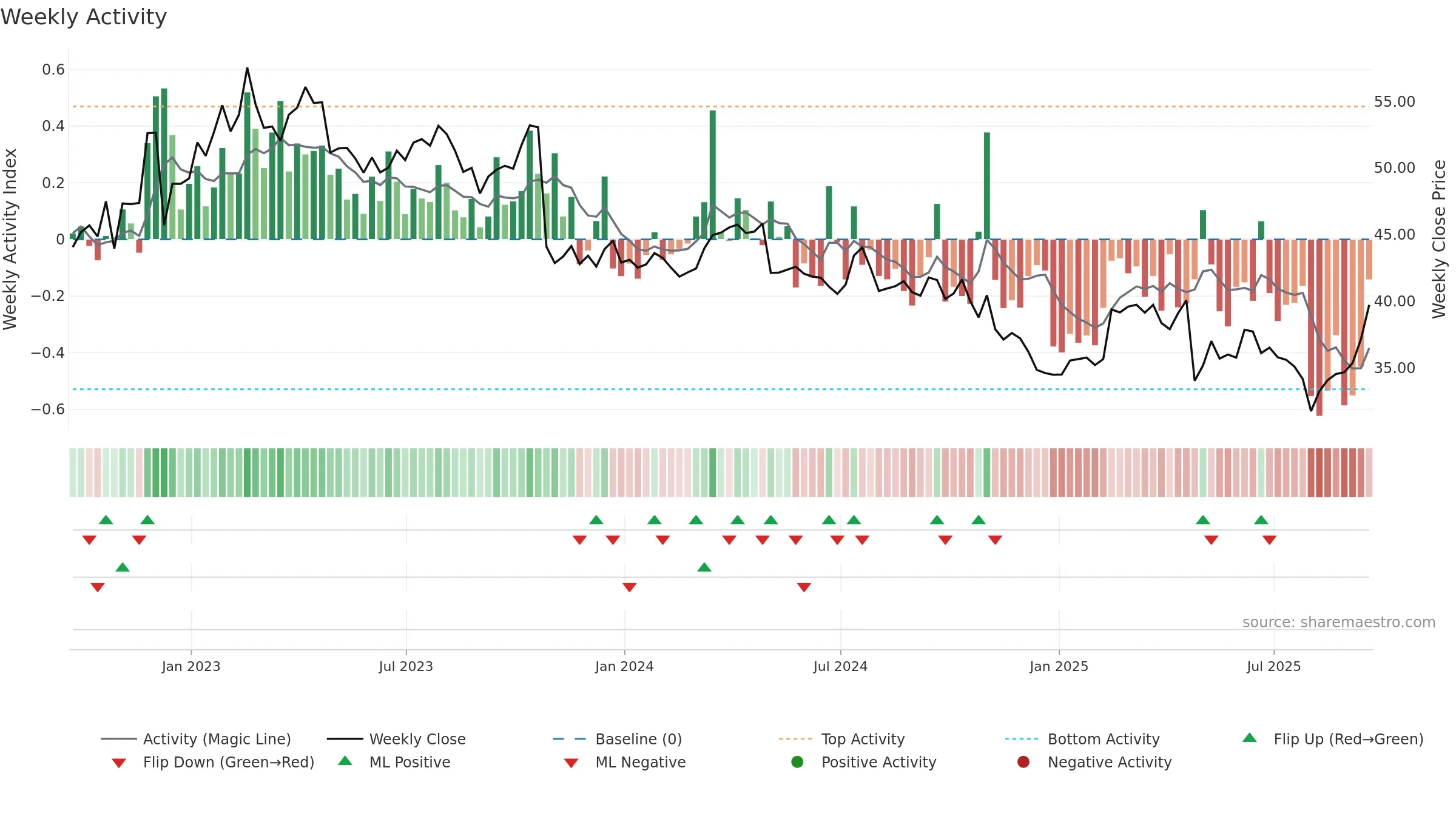
Task: Click green triangle icon in Flip Up legend
Action: 1250,738
